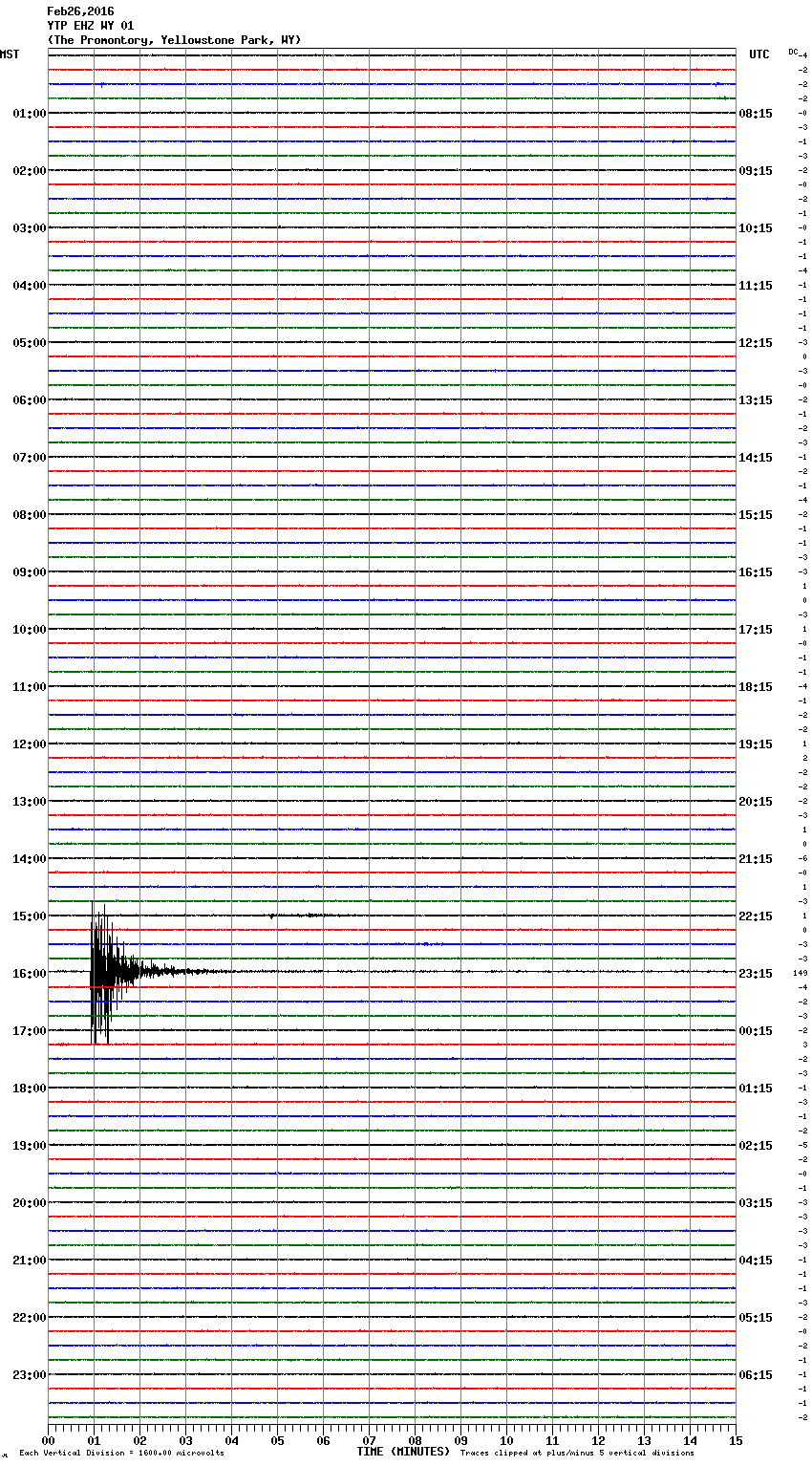Click the 03 minute axis tick label
This screenshot has width=812, height=1466.
[x=186, y=1440]
